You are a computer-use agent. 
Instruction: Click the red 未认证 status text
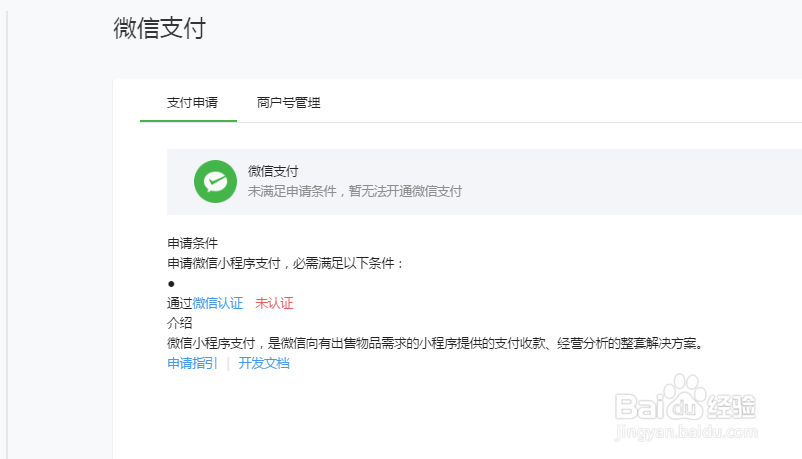(274, 303)
